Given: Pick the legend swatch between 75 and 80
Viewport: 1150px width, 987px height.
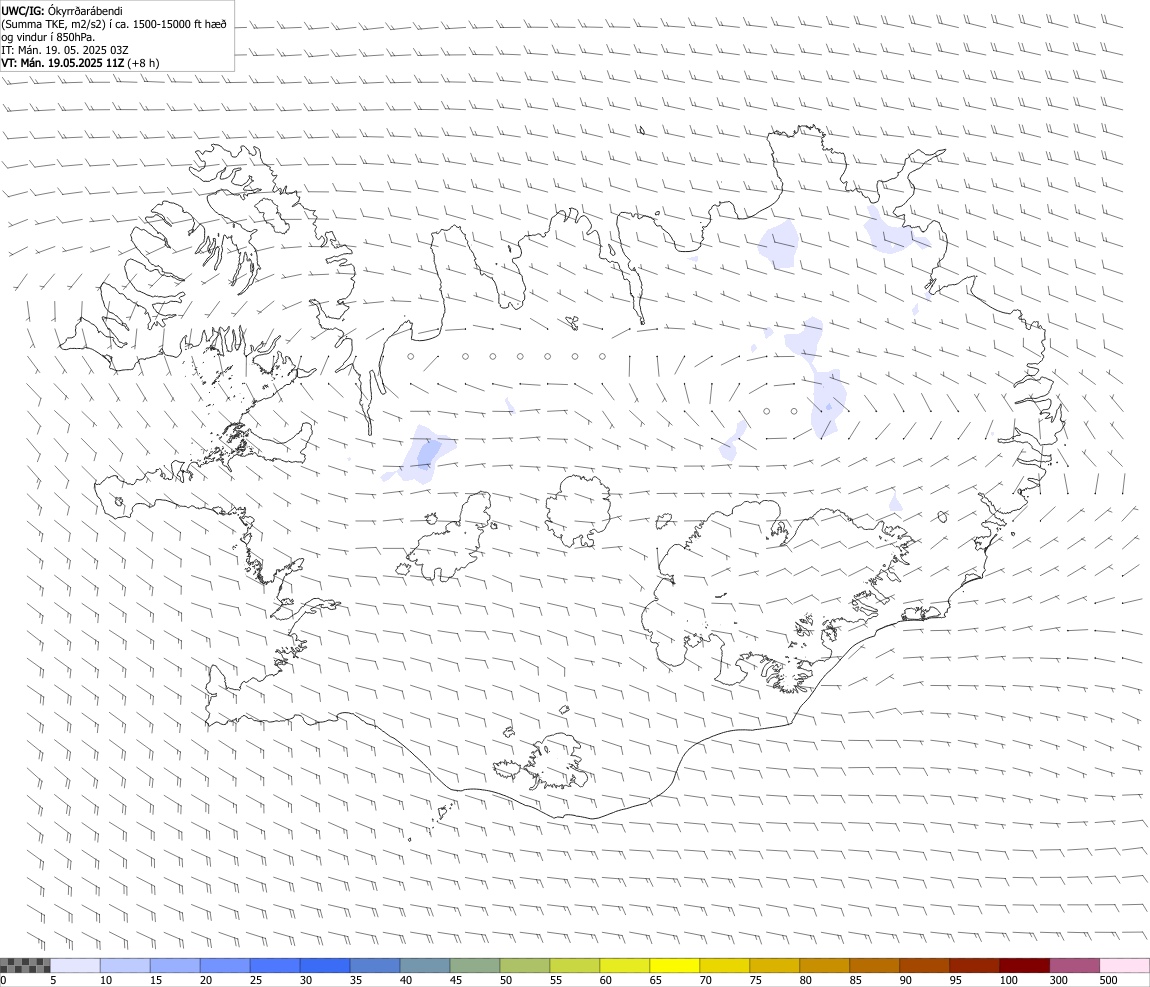Looking at the screenshot, I should tap(774, 965).
